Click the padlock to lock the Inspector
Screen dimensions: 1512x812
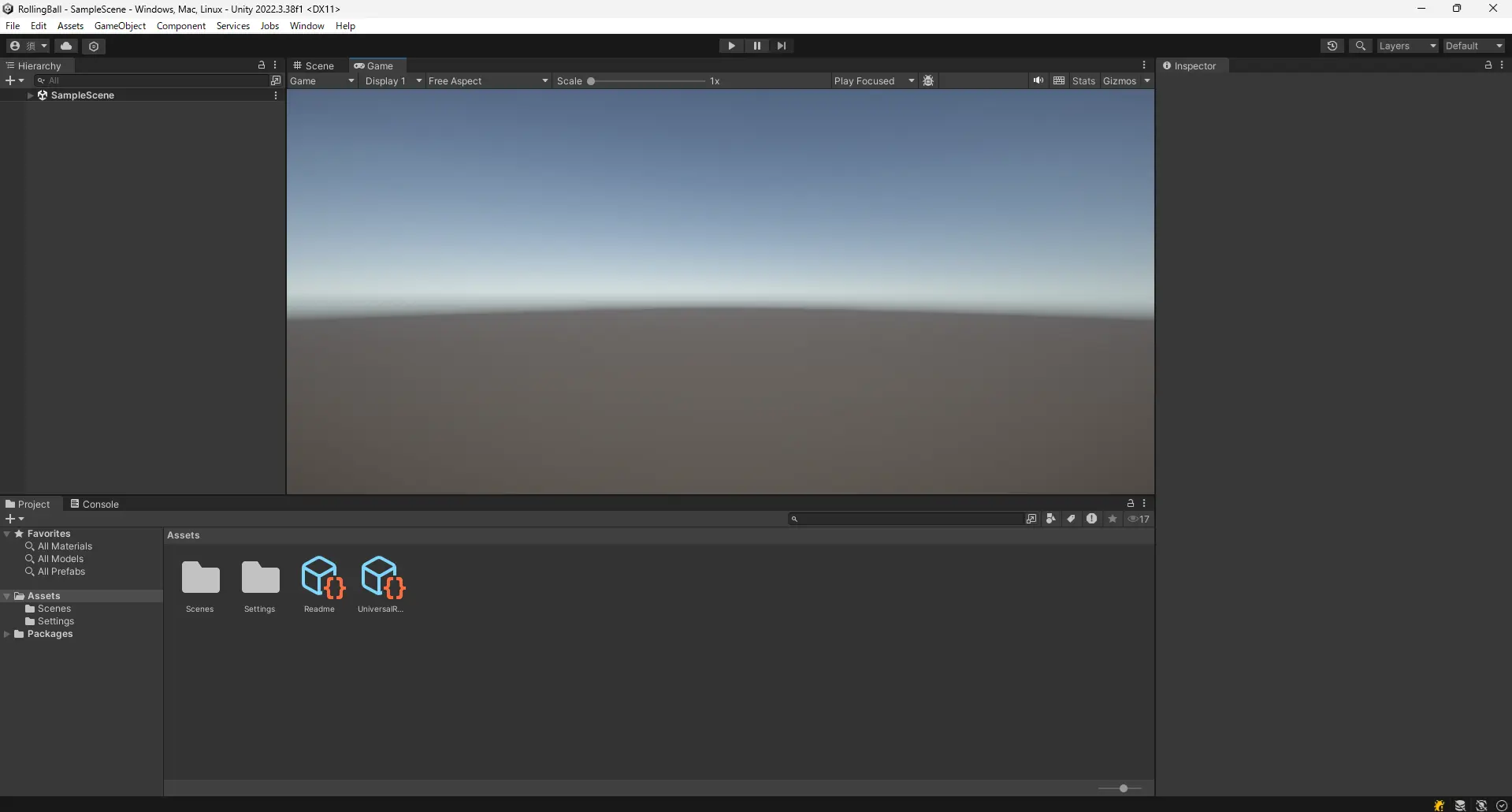pyautogui.click(x=1487, y=65)
